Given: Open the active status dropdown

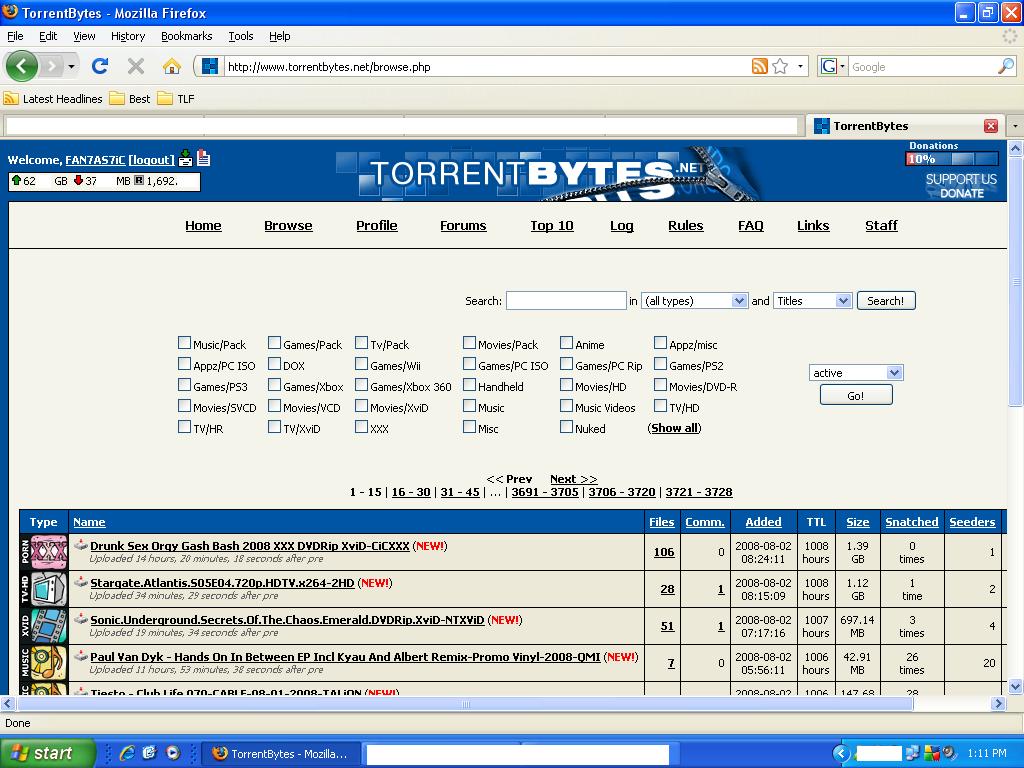Looking at the screenshot, I should click(x=856, y=373).
